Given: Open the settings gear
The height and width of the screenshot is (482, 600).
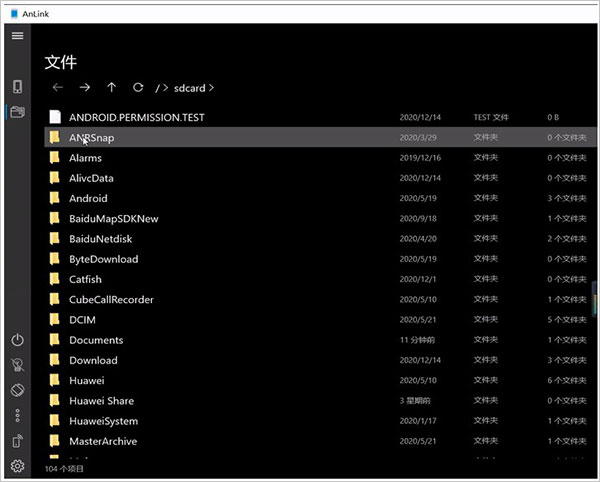Looking at the screenshot, I should pos(17,466).
